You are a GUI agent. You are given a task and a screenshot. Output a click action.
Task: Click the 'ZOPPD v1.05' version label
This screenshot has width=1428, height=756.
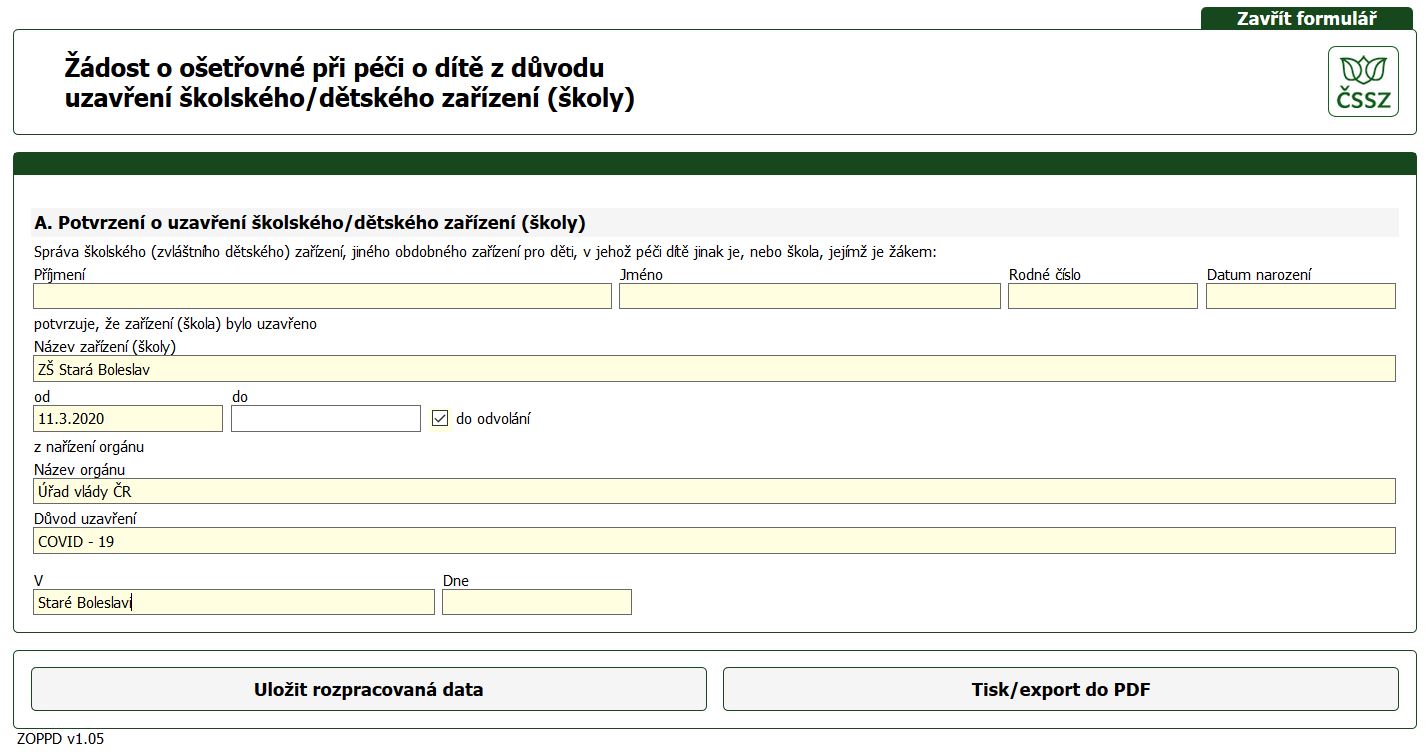[60, 739]
